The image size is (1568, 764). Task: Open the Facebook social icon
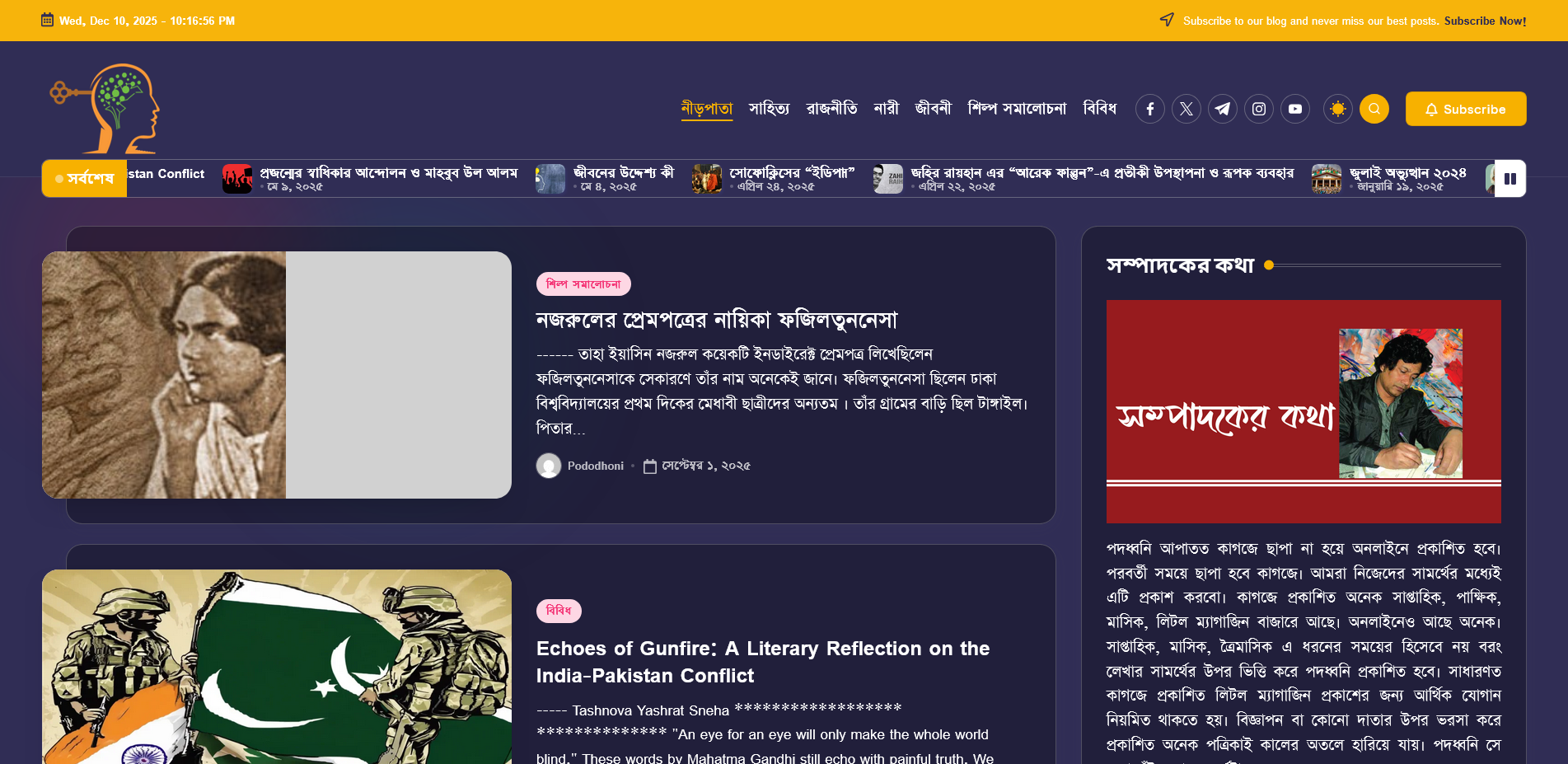click(1150, 109)
